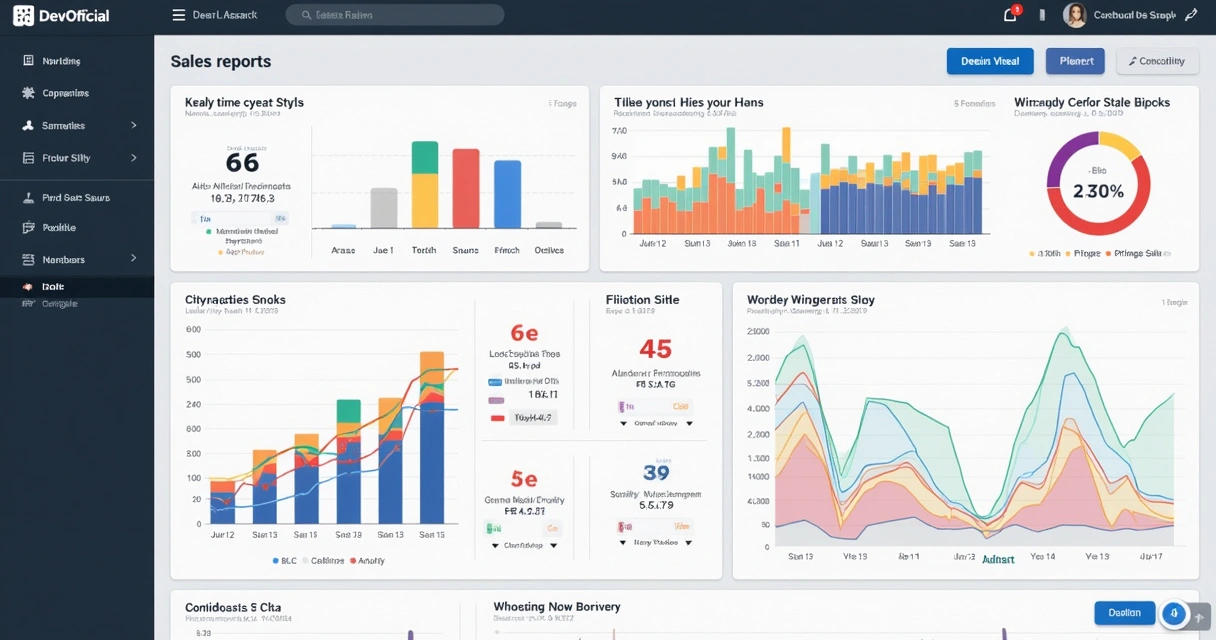Screen dimensions: 1216x640
Task: Click the 2.30% value inside the donut
Action: click(x=1098, y=191)
